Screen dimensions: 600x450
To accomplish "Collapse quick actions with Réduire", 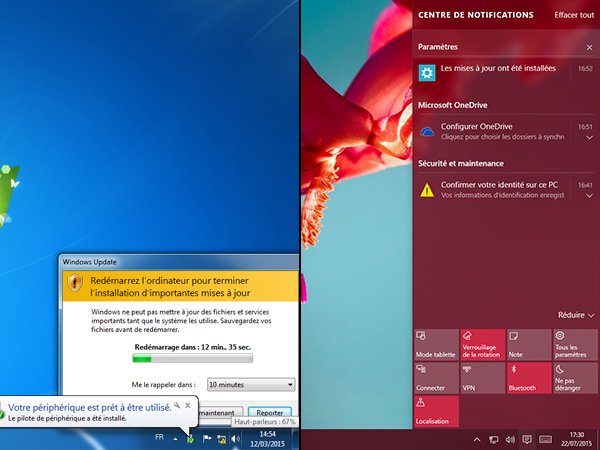I will tap(576, 315).
